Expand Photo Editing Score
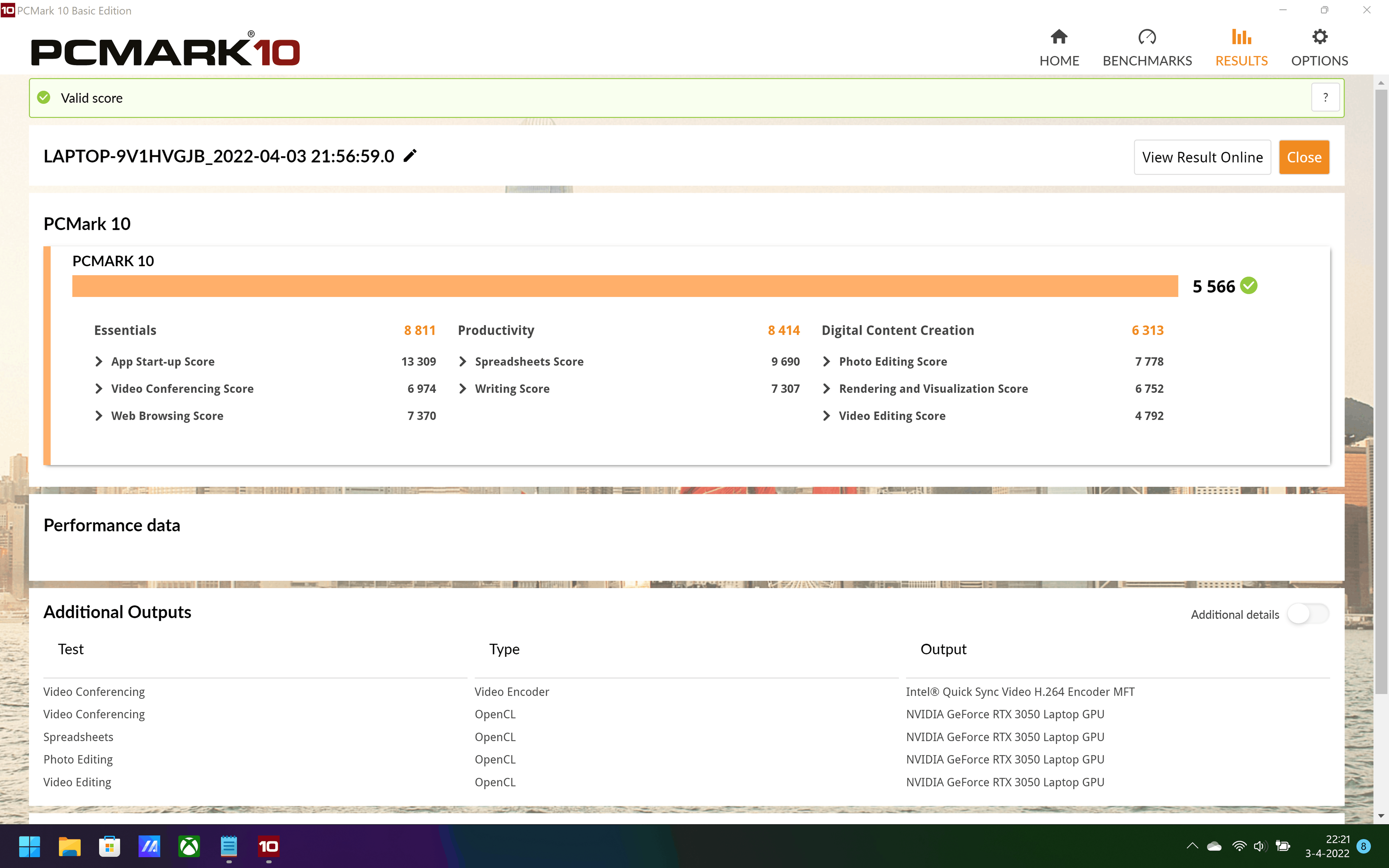The image size is (1389, 868). [x=827, y=362]
